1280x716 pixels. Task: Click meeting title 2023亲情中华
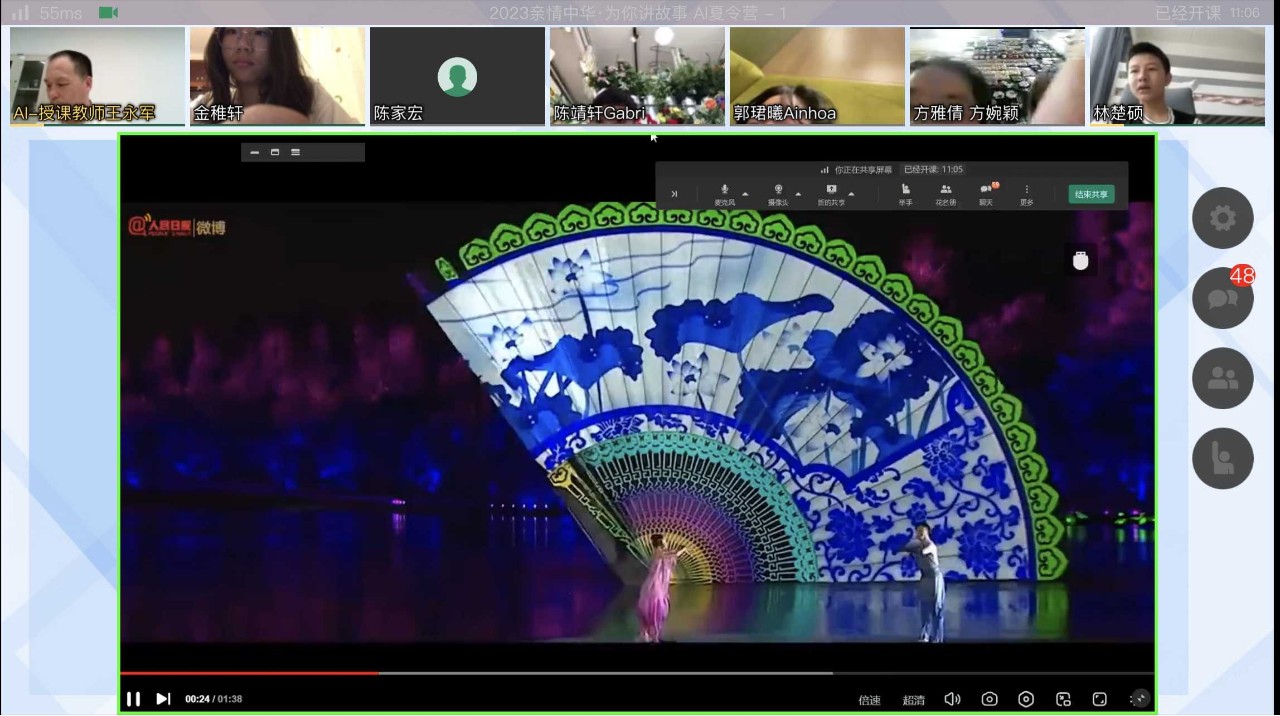click(637, 13)
